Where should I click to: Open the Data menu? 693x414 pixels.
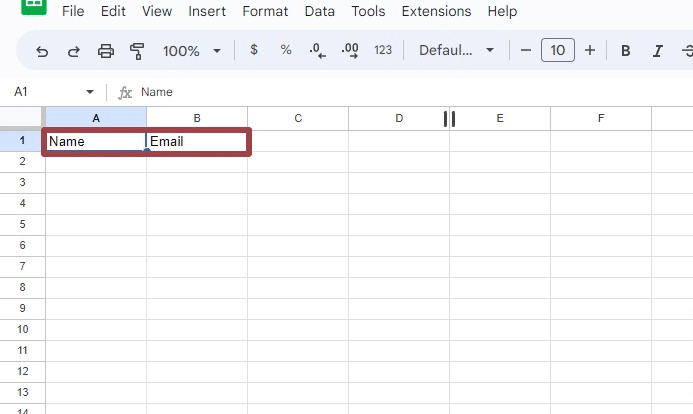pyautogui.click(x=320, y=11)
